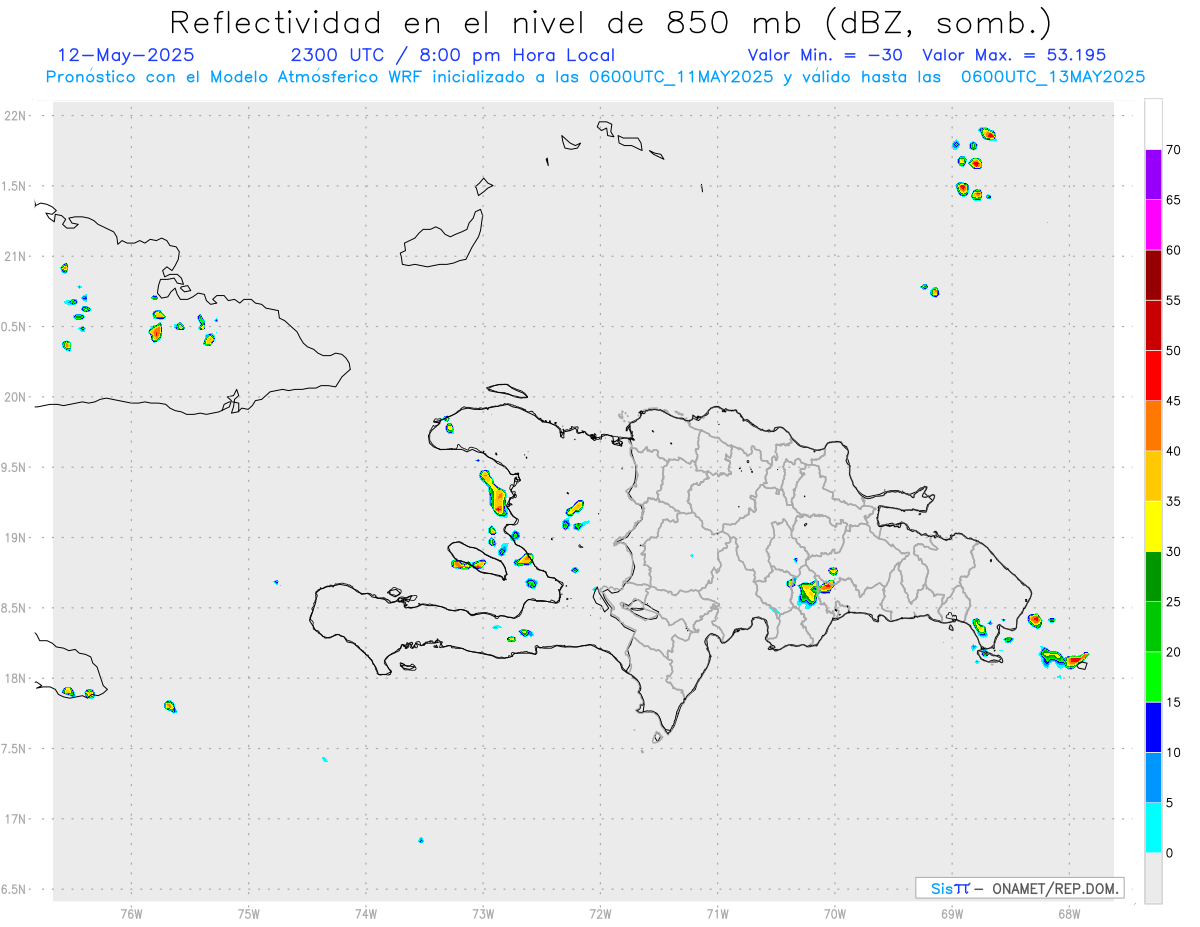
Task: Select the dark red 50–55 dBZ legend band
Action: tap(1153, 326)
